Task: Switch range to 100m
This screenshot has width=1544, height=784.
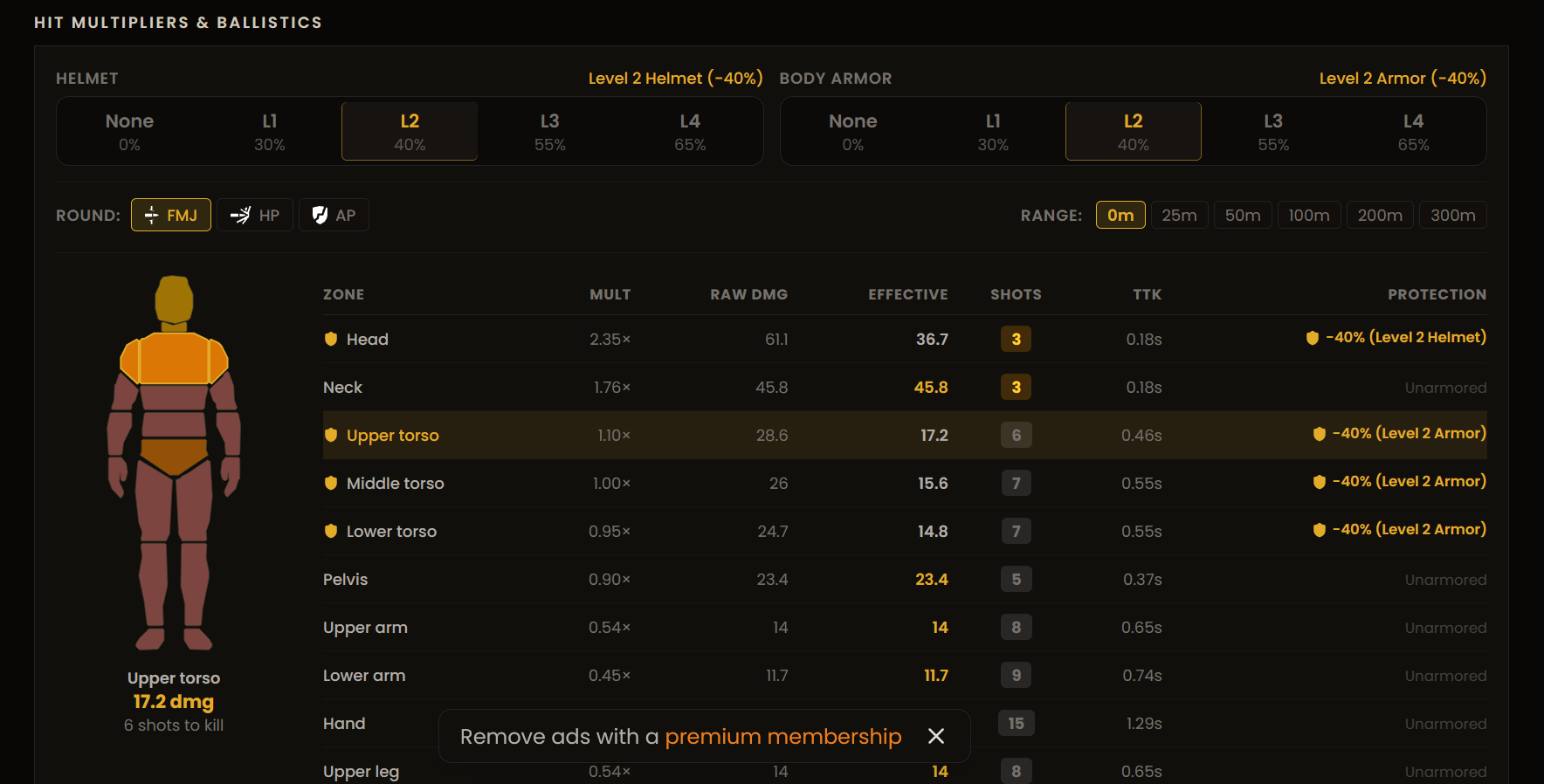Action: (x=1308, y=215)
